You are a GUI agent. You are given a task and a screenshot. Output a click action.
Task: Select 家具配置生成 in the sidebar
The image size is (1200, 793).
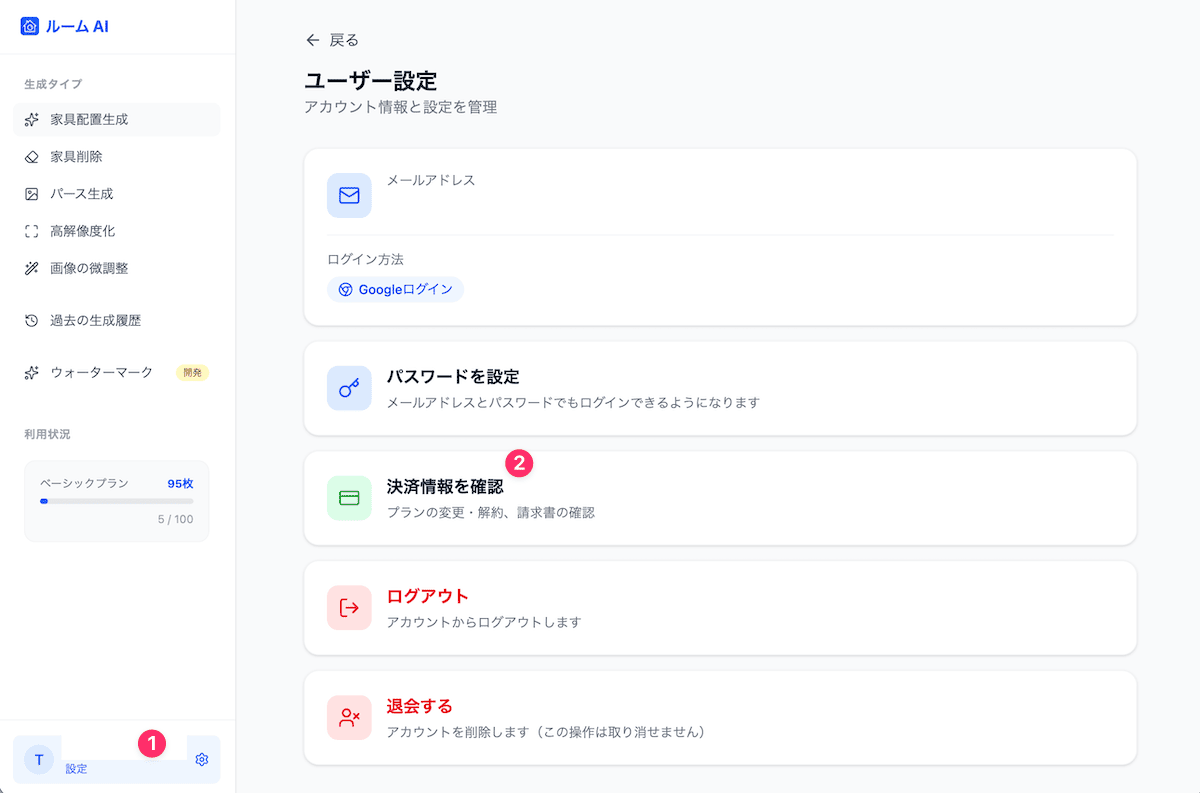coord(89,119)
